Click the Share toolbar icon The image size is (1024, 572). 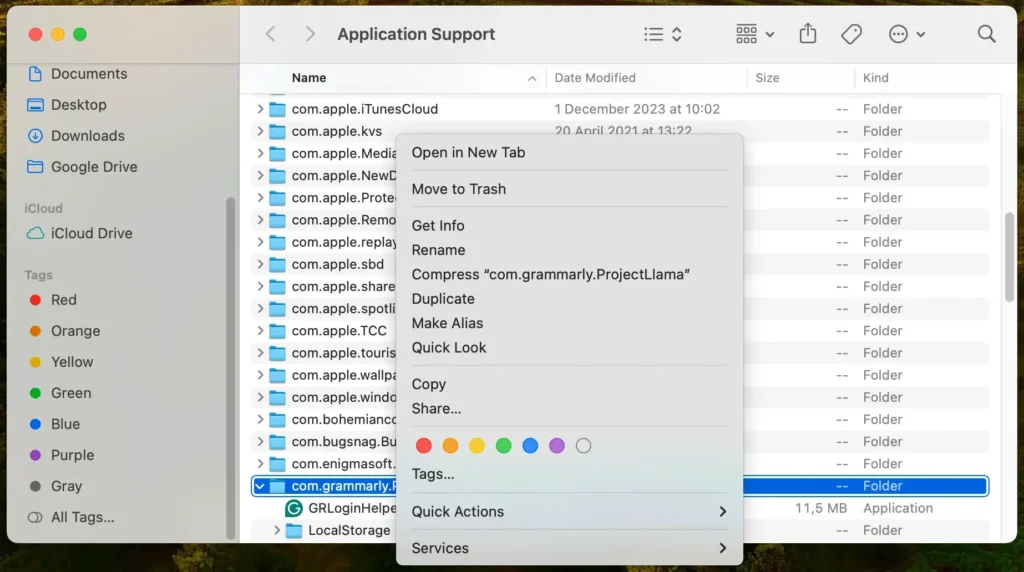[808, 33]
